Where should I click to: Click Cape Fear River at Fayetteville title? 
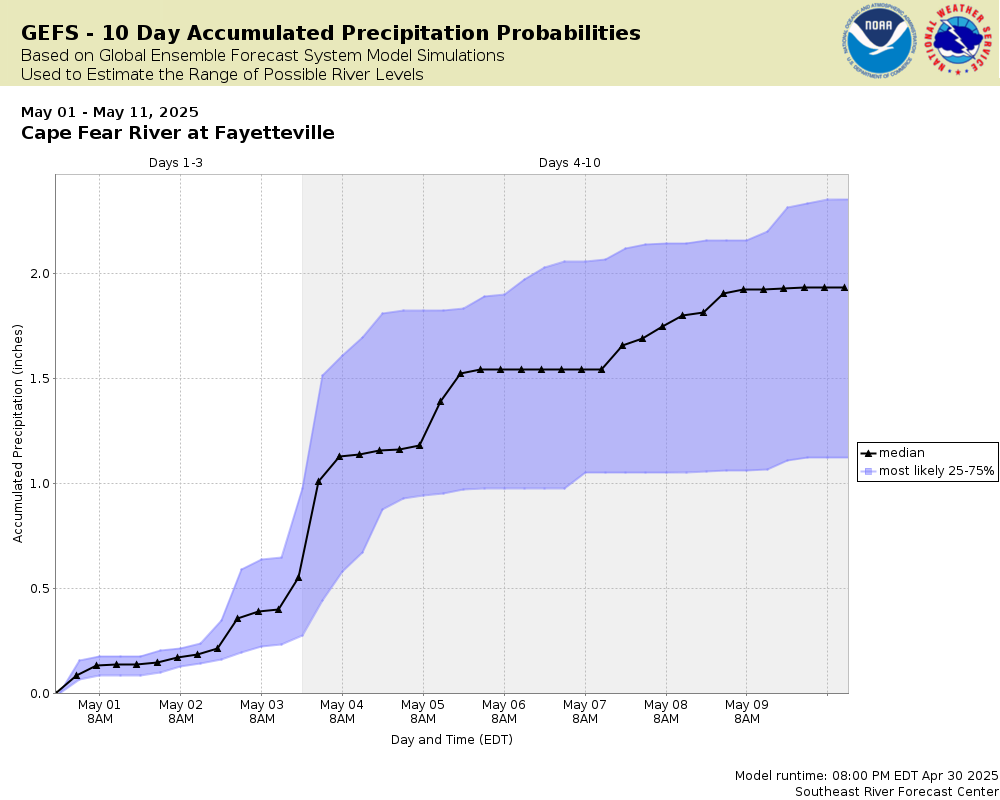click(x=178, y=133)
